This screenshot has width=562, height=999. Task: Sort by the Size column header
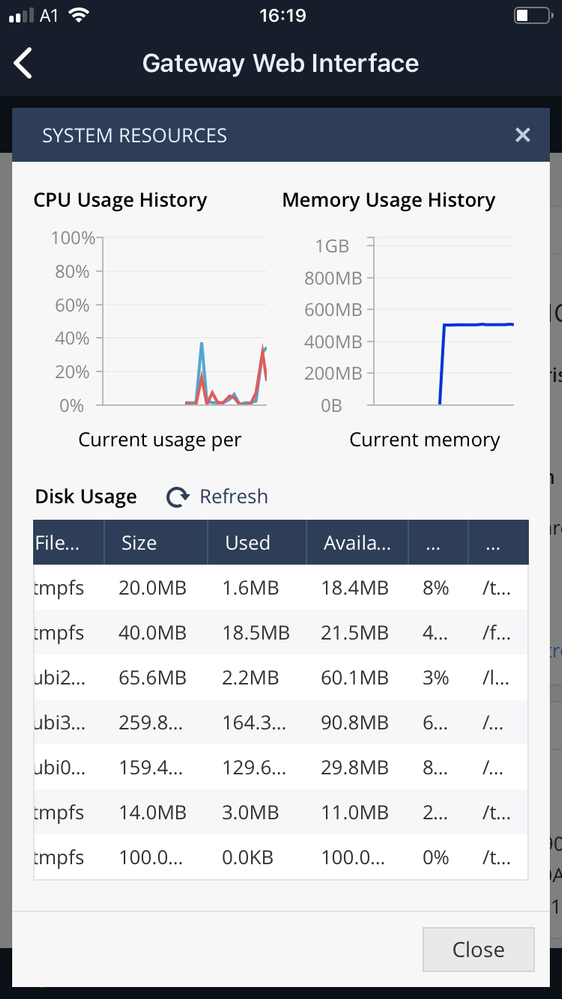(156, 542)
